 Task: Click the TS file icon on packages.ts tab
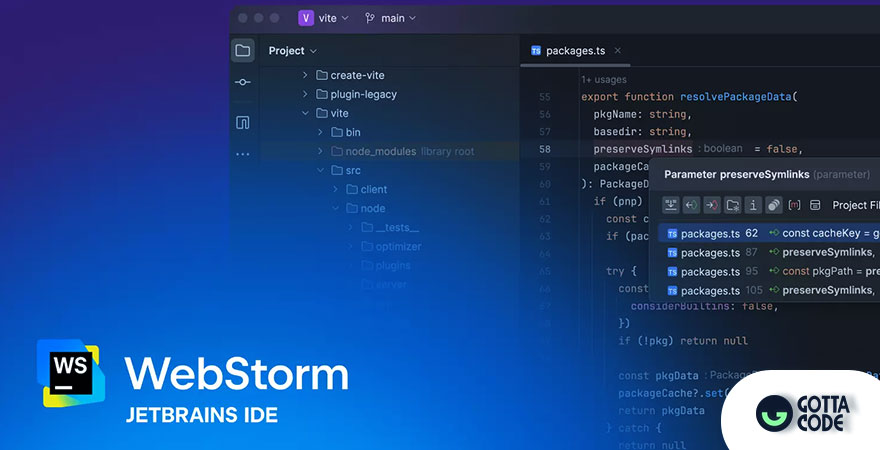pyautogui.click(x=536, y=50)
